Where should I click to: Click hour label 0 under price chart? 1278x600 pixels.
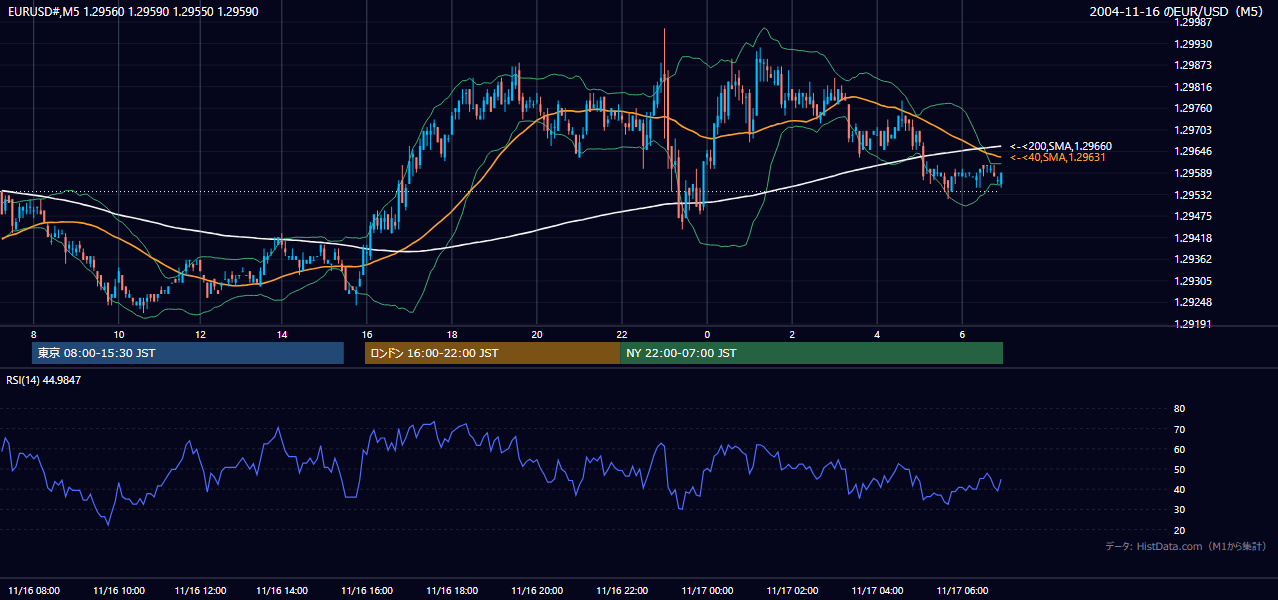(x=707, y=334)
